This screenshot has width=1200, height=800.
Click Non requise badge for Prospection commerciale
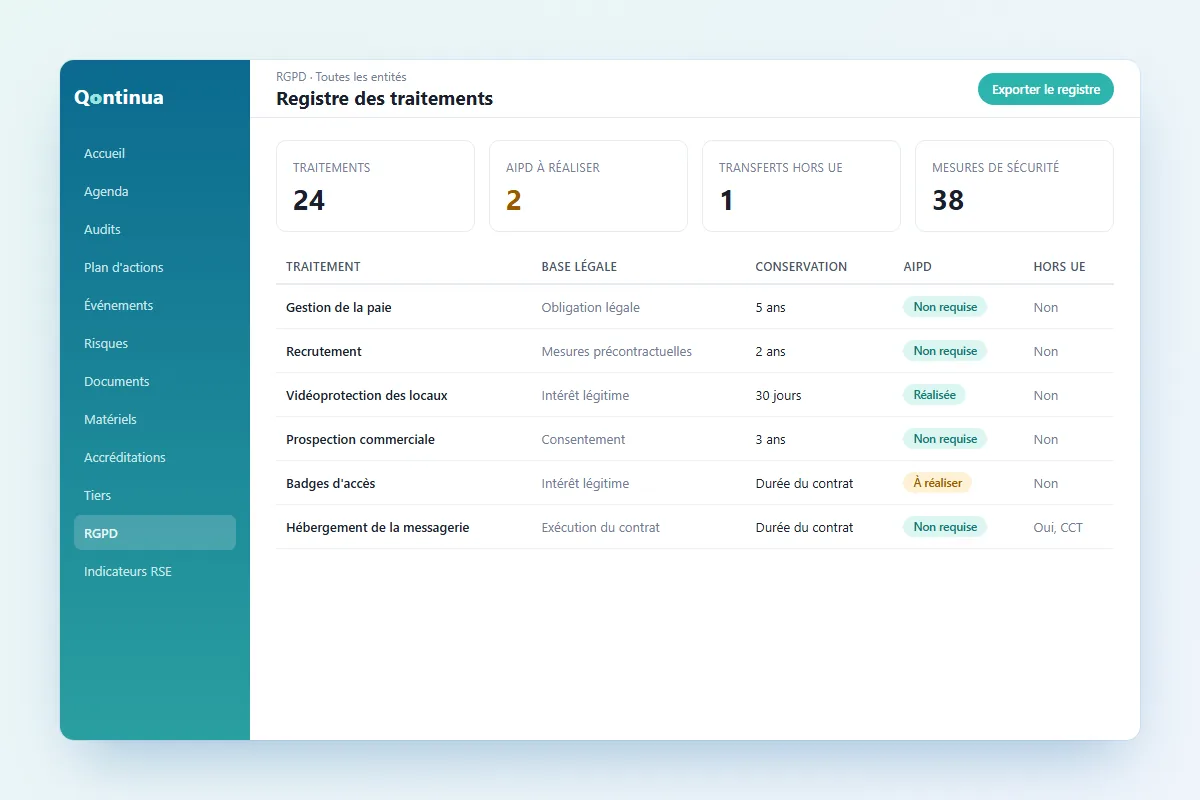[945, 439]
